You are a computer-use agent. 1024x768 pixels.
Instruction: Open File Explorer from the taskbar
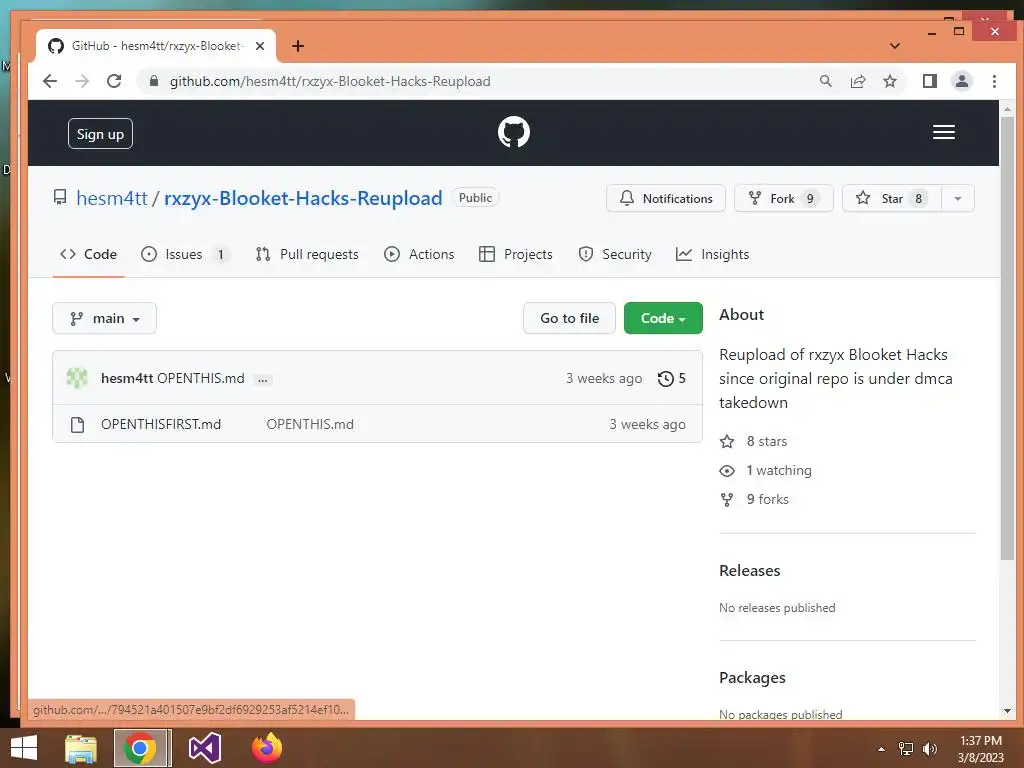[x=81, y=748]
